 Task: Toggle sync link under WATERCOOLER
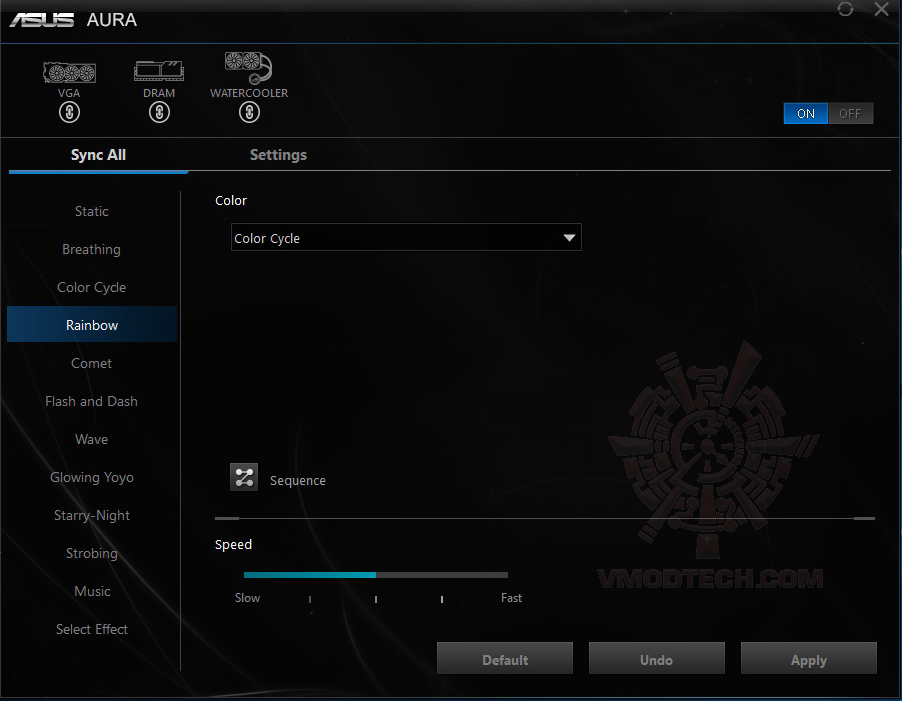point(249,112)
